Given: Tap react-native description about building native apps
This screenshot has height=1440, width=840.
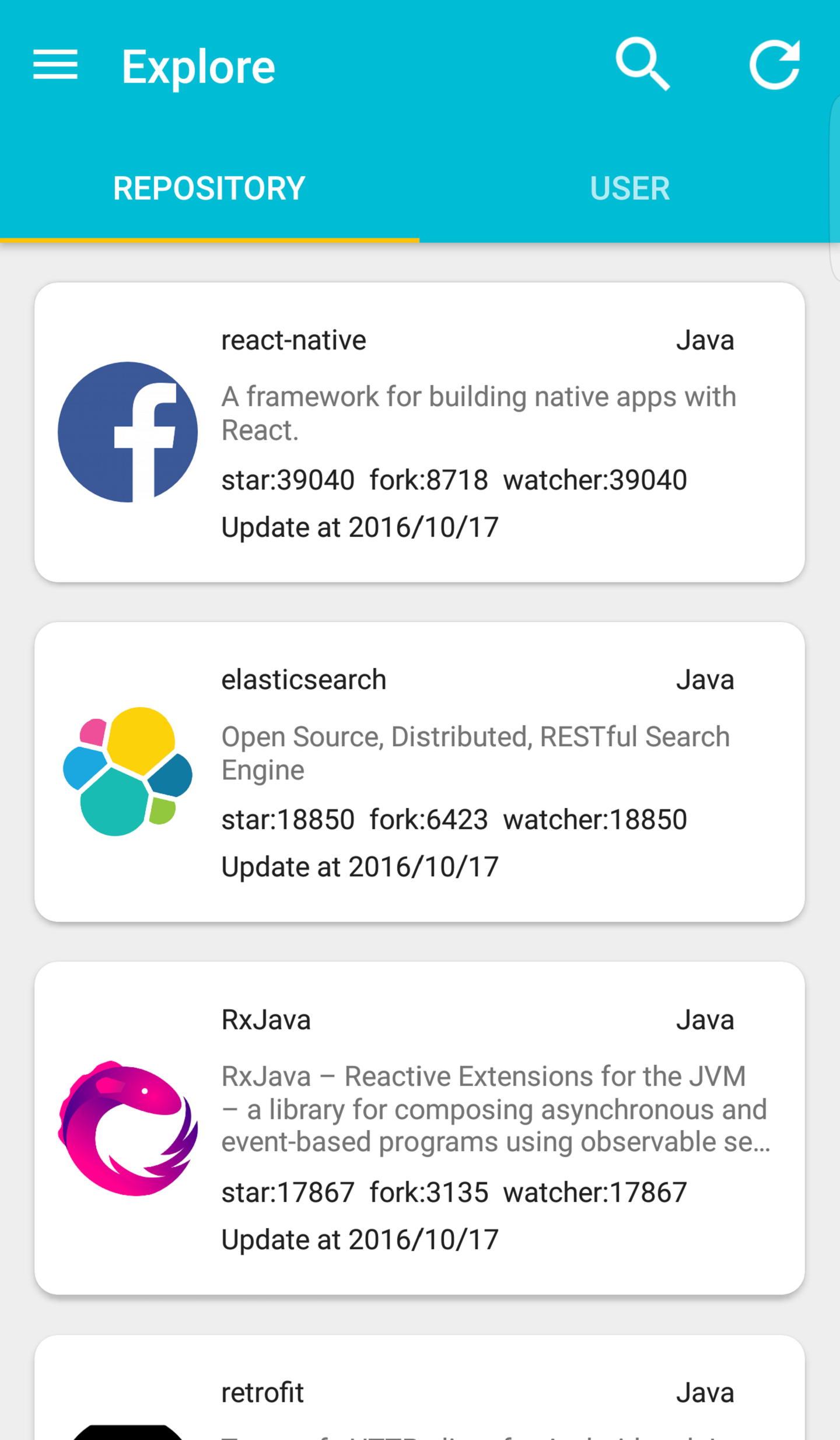Looking at the screenshot, I should [x=478, y=413].
